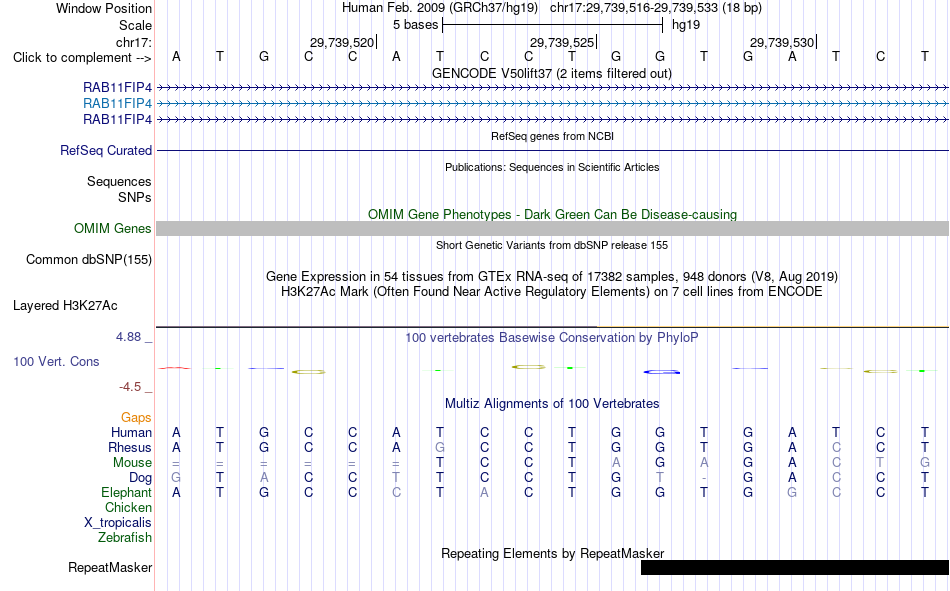Click the '5 bases' scale label
This screenshot has height=591, width=950.
pos(415,25)
